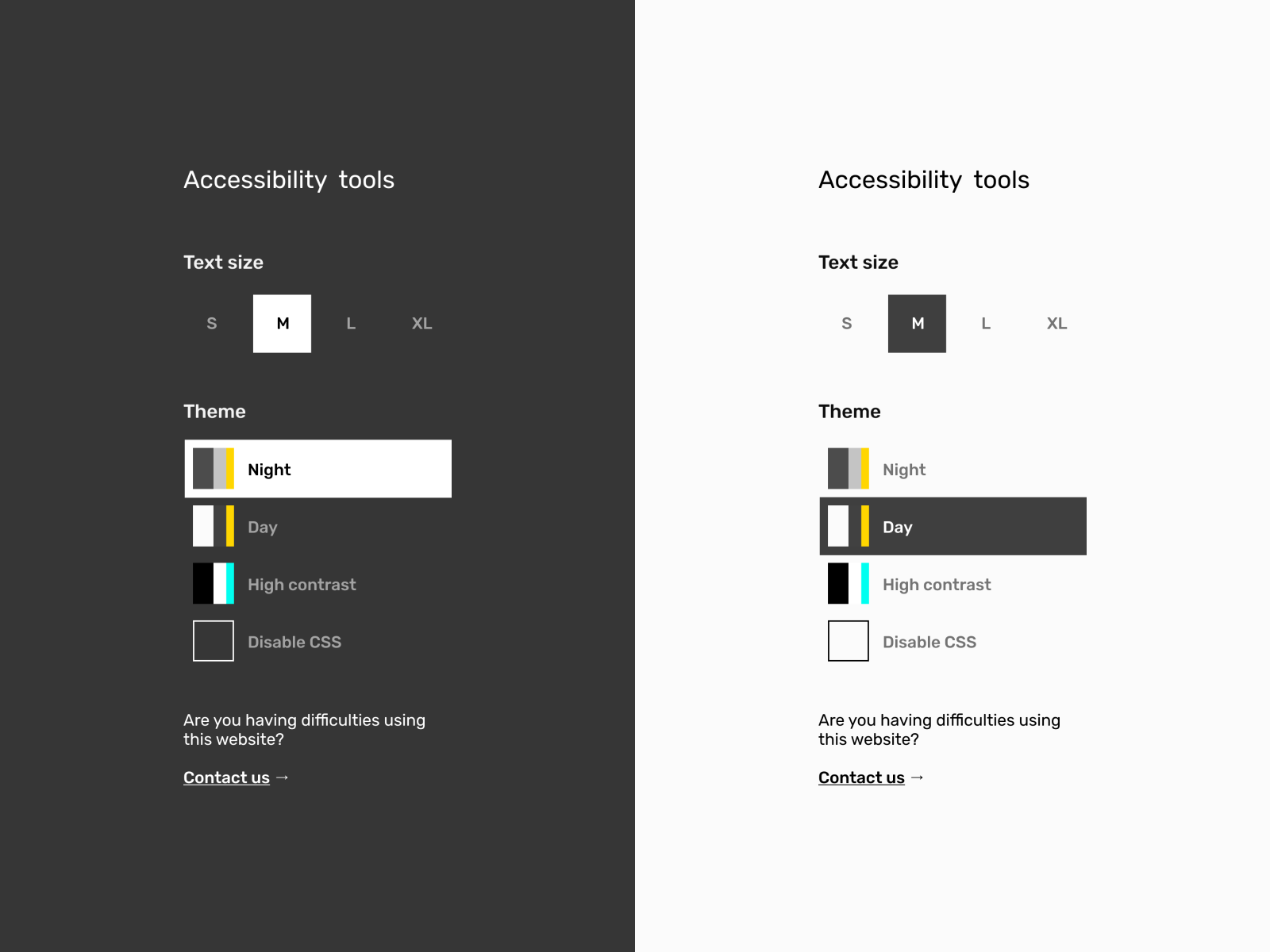Click the Night theme swatch icon on light panel
This screenshot has width=1270, height=952.
tap(848, 468)
